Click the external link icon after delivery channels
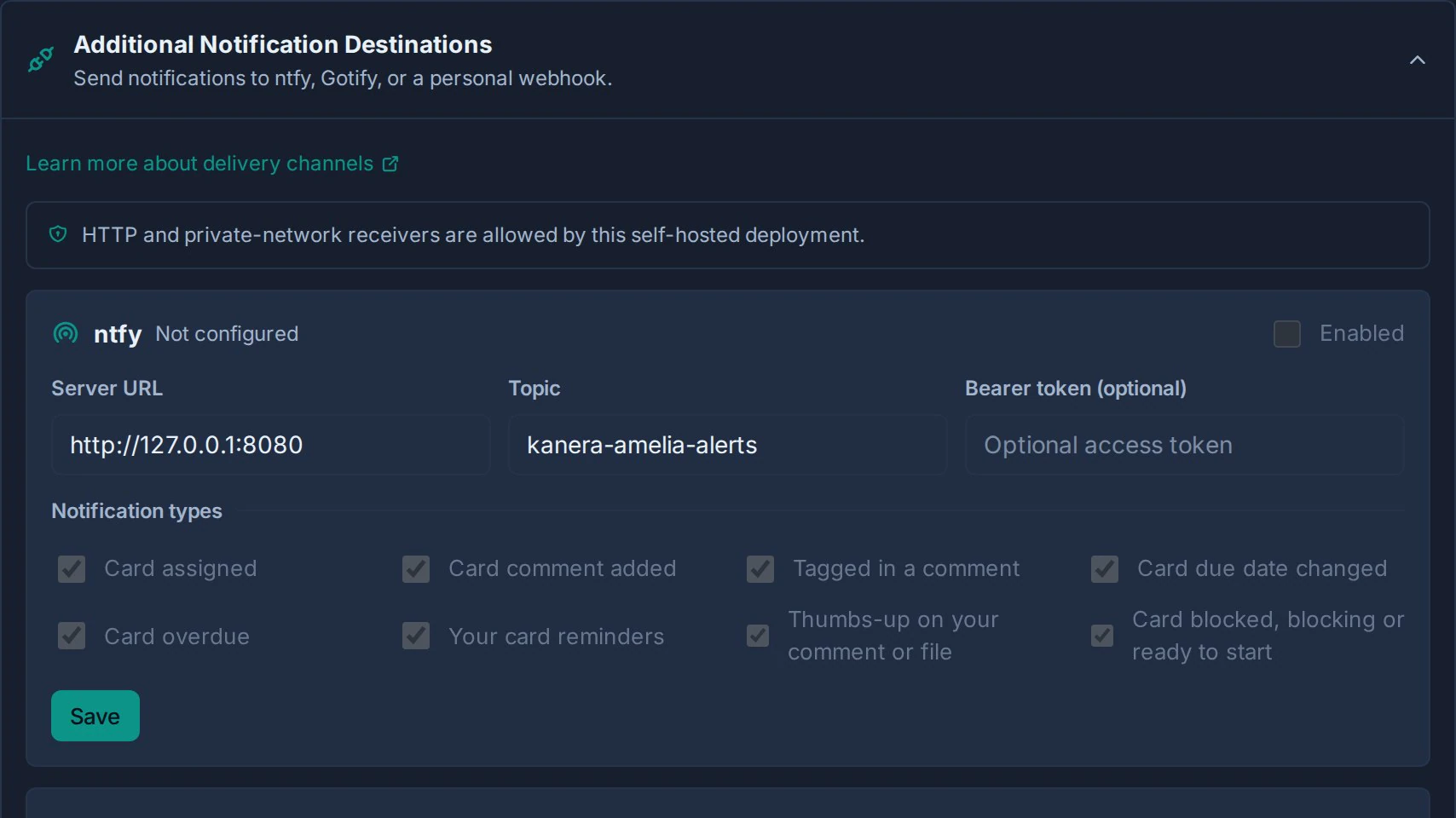 [x=390, y=164]
